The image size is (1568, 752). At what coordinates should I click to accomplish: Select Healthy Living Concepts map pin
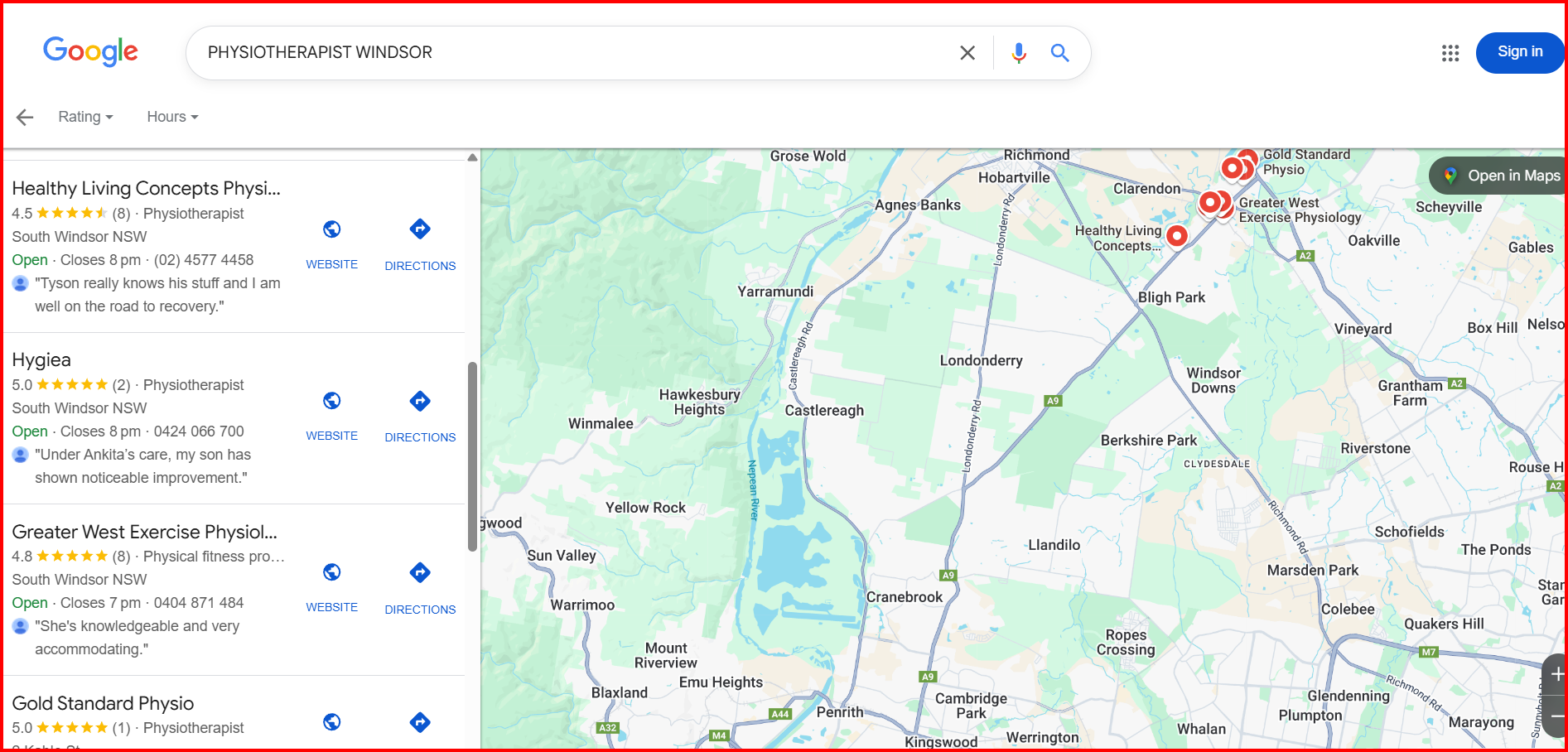1176,236
